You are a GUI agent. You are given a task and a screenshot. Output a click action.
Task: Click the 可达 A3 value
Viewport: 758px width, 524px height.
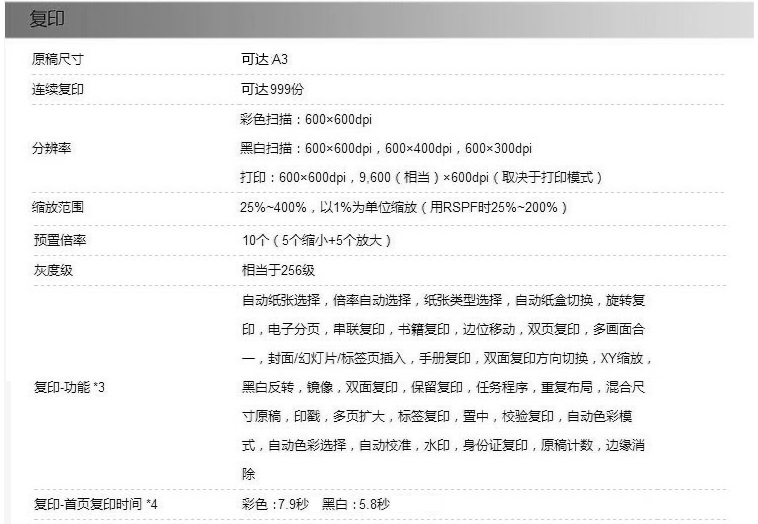point(265,60)
